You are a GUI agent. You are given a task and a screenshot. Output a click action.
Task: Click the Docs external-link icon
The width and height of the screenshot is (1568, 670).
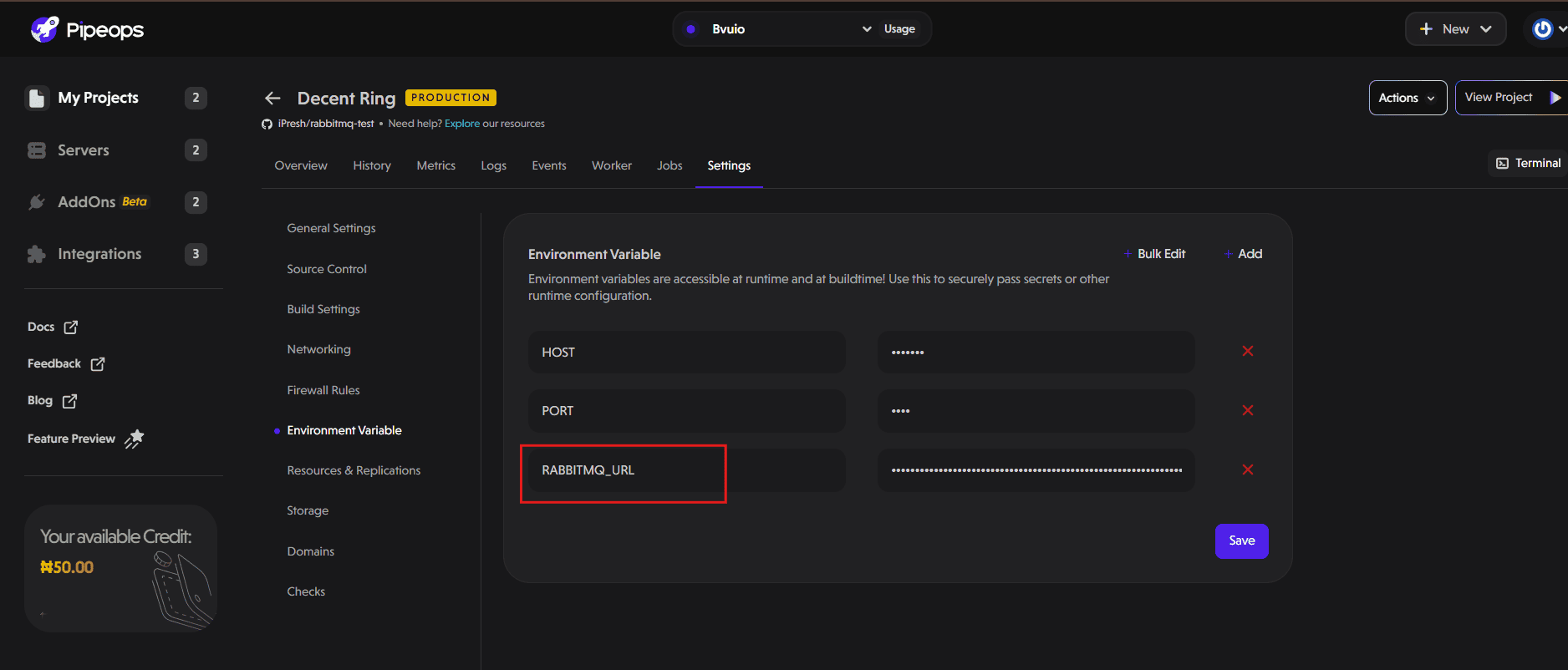[71, 327]
